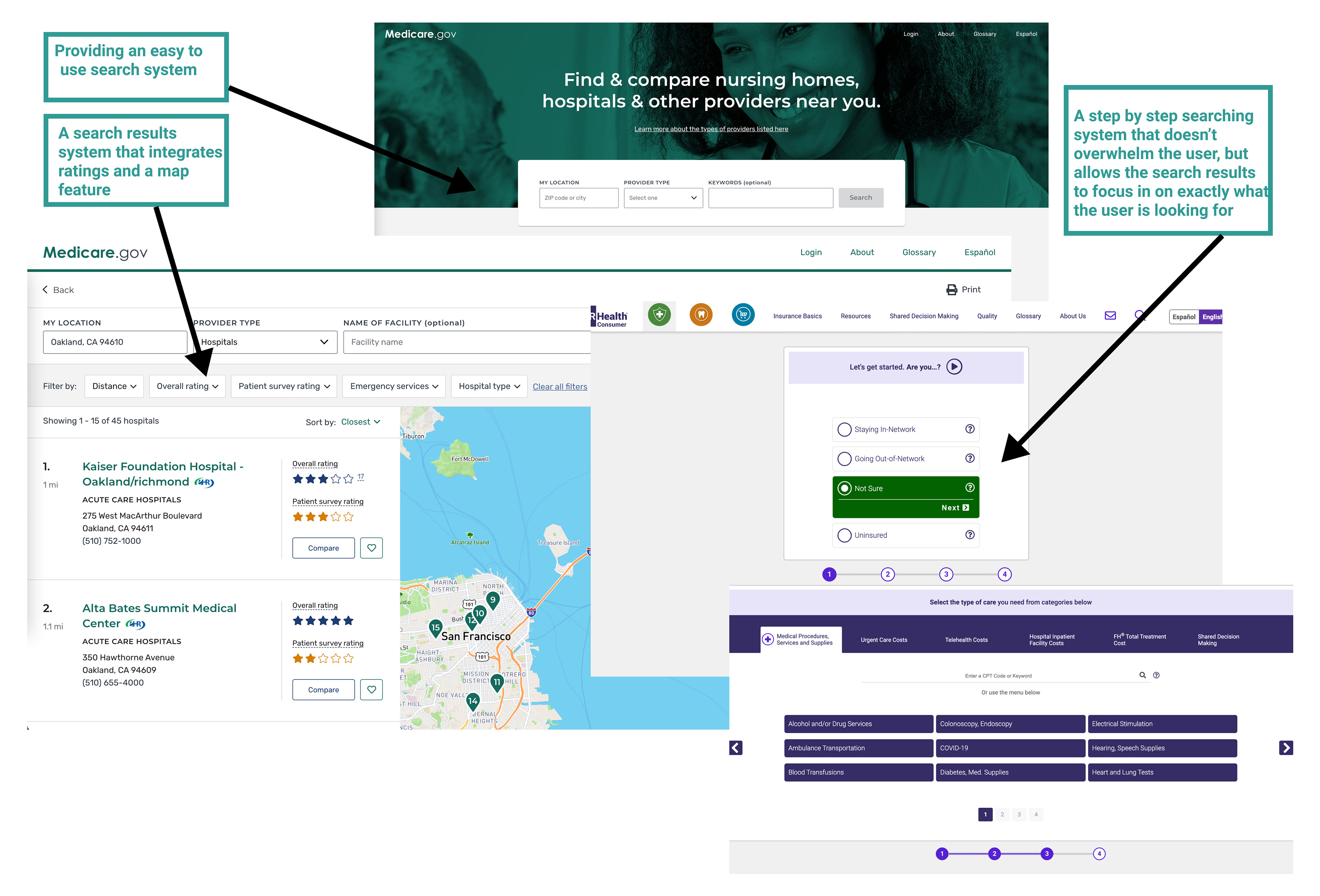Click the CPT code search magnifier icon
Viewport: 1320px width, 896px height.
1142,675
